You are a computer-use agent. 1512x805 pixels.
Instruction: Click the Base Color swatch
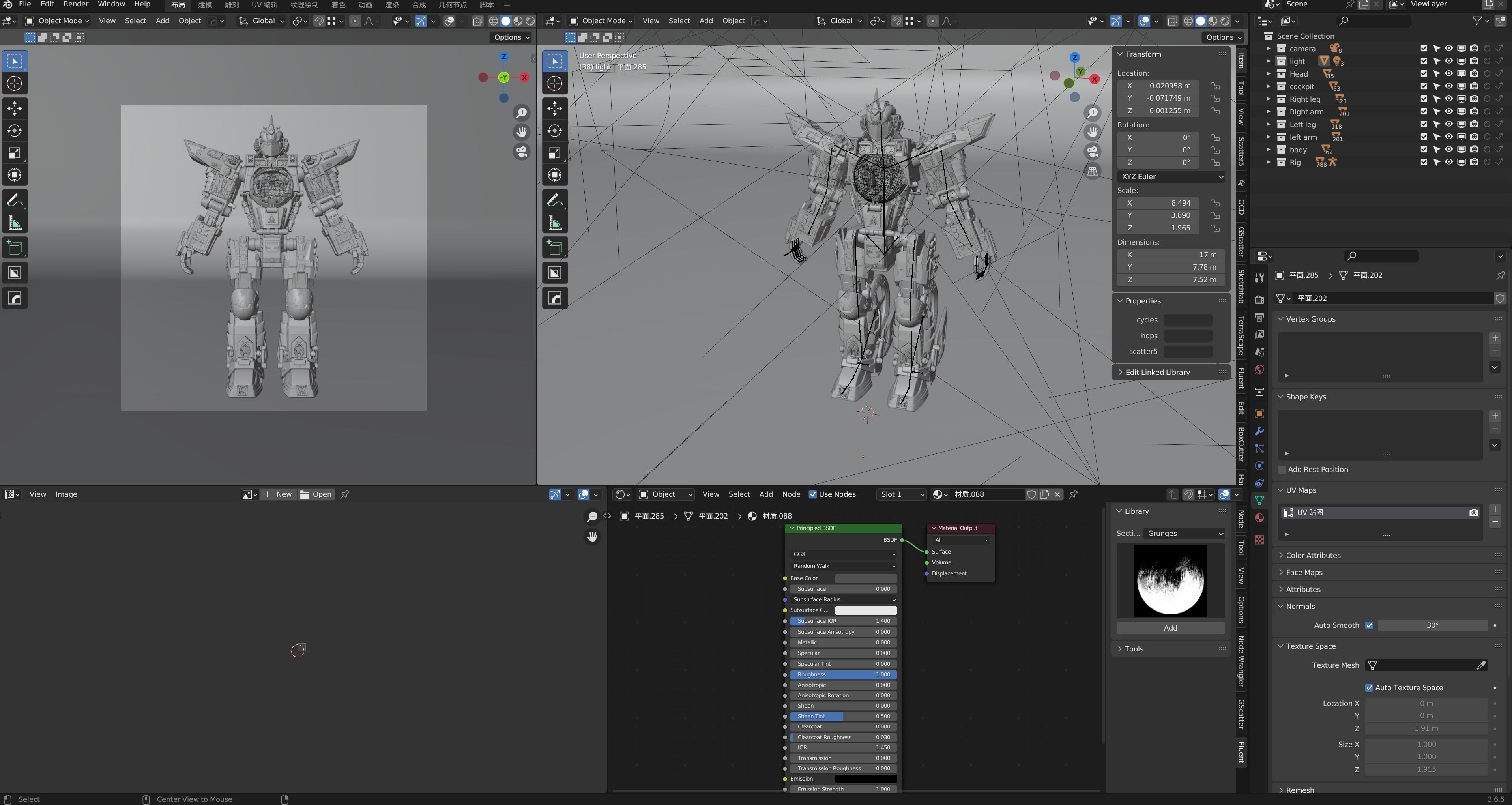(866, 578)
